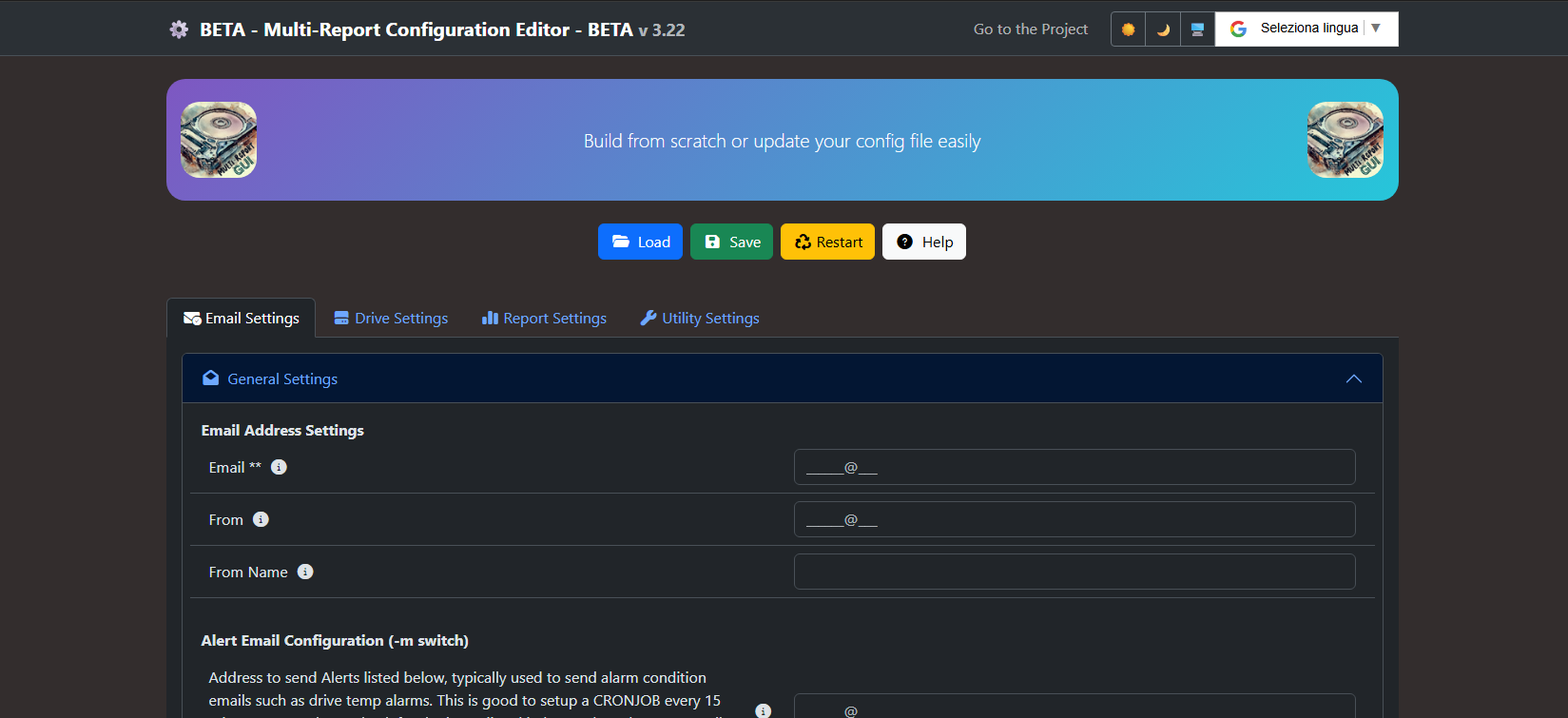
Task: Click the Email Address Settings heading
Action: pos(282,430)
